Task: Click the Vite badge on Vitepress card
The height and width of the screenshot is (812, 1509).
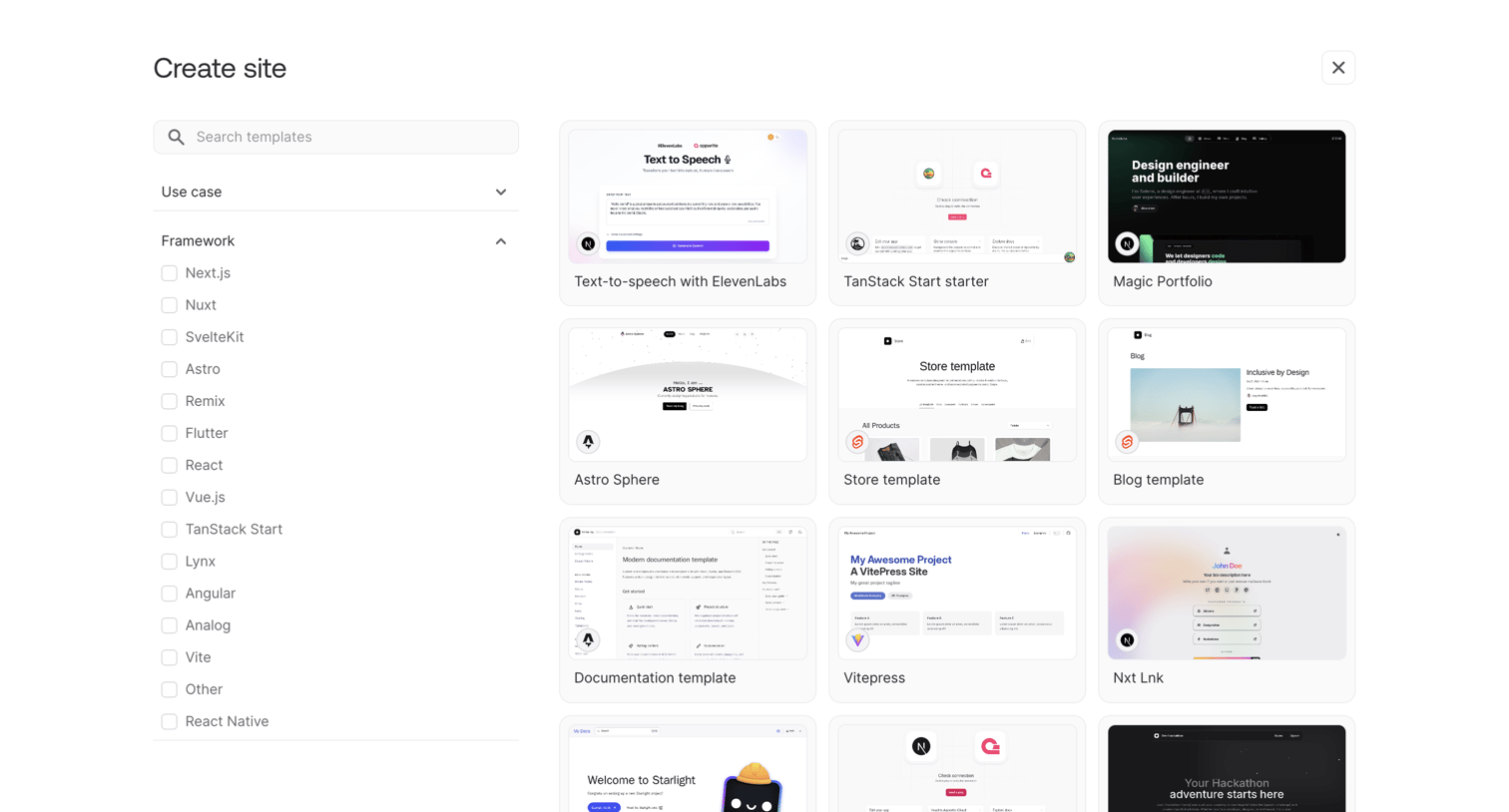Action: 857,639
